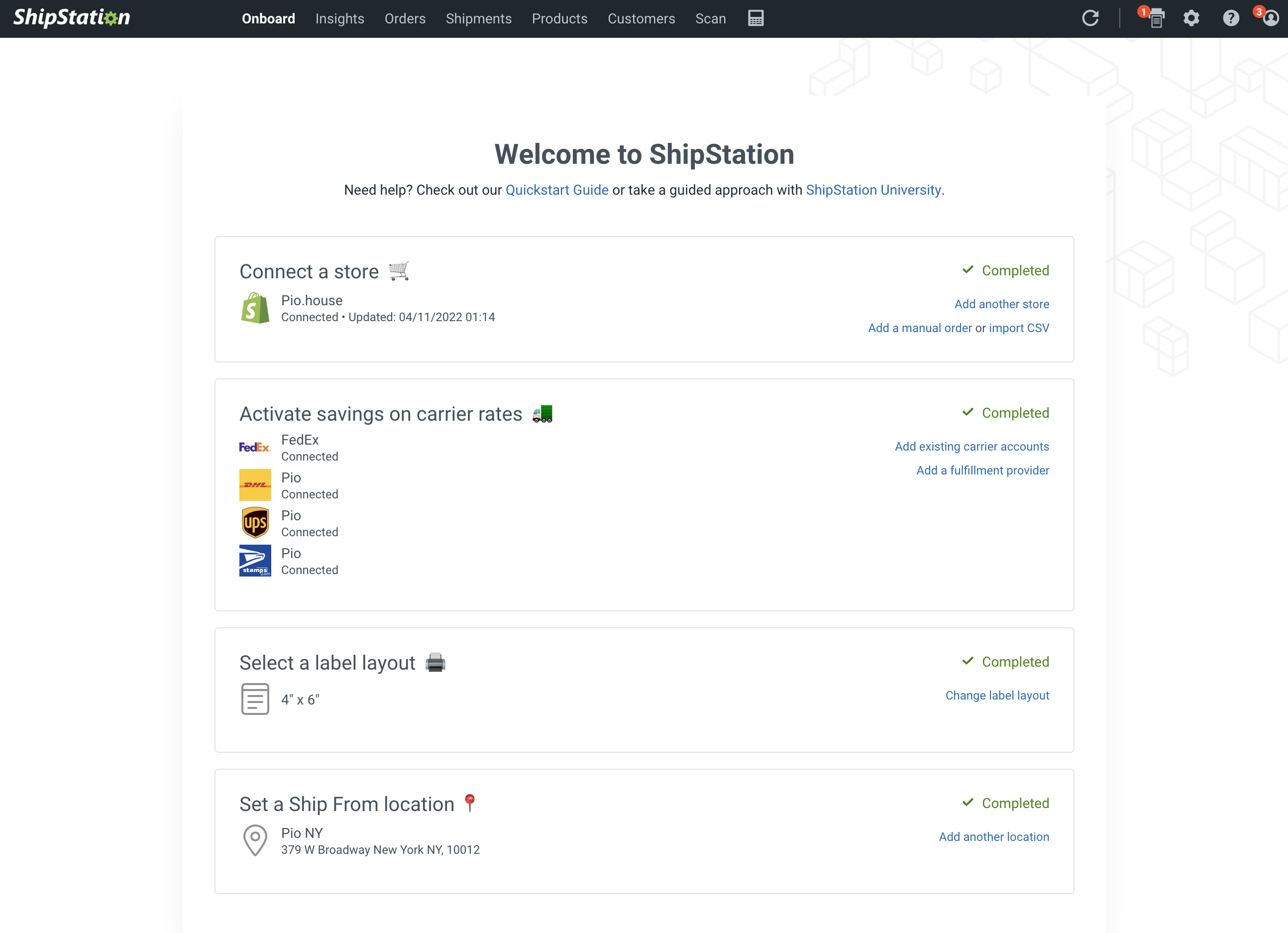1288x933 pixels.
Task: Visit the ShipStation University link
Action: 873,190
